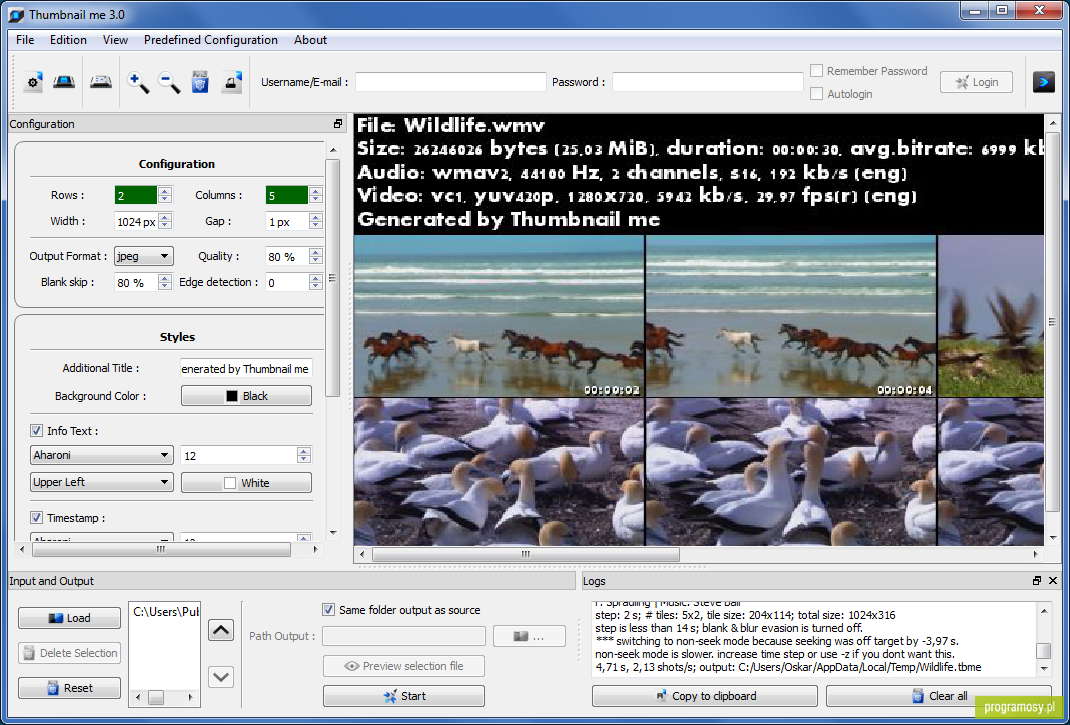The height and width of the screenshot is (725, 1070).
Task: Zoom out of the thumbnail preview
Action: point(169,83)
